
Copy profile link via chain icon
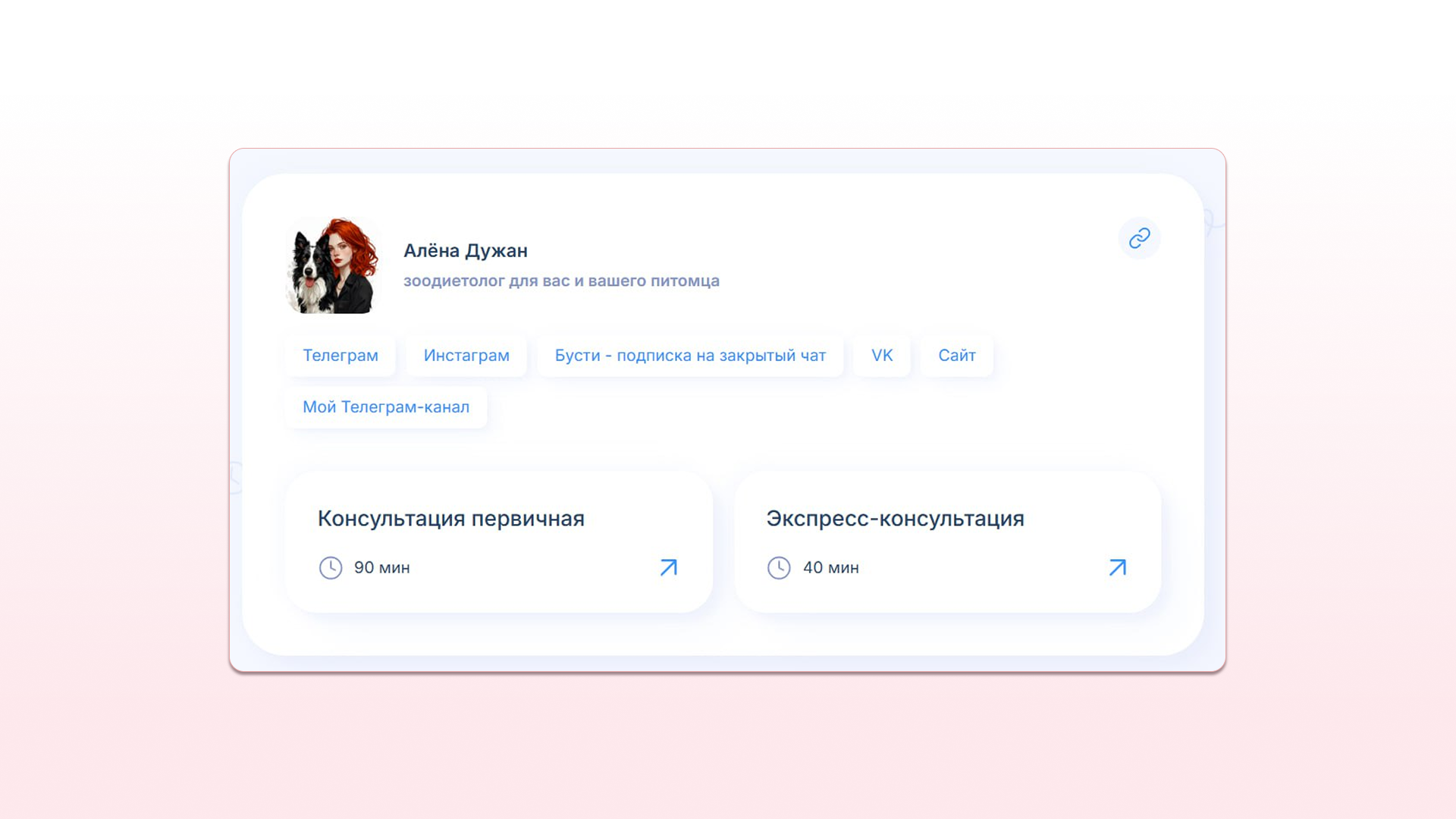[x=1139, y=238]
